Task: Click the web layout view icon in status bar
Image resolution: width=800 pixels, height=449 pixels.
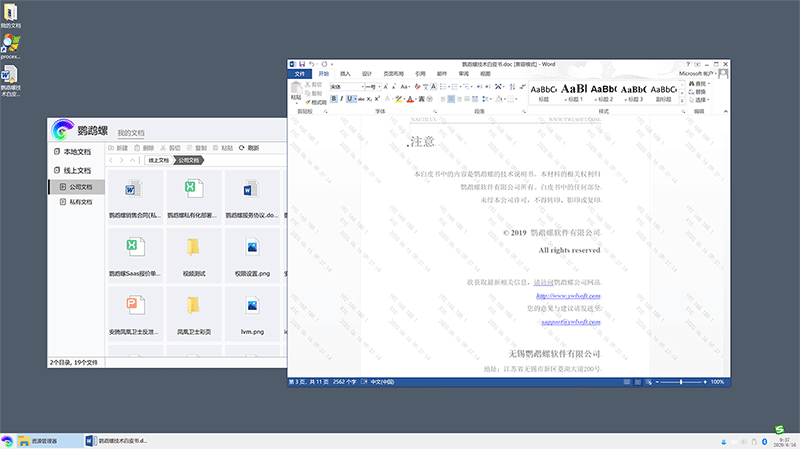Action: point(648,382)
